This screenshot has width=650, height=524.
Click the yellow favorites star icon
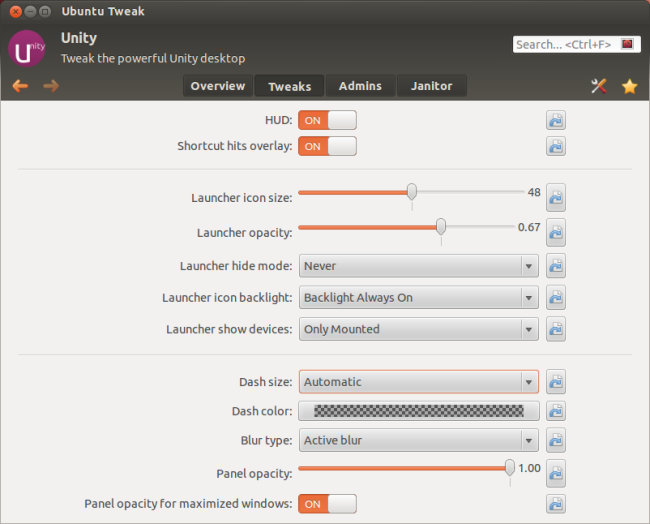click(x=629, y=86)
